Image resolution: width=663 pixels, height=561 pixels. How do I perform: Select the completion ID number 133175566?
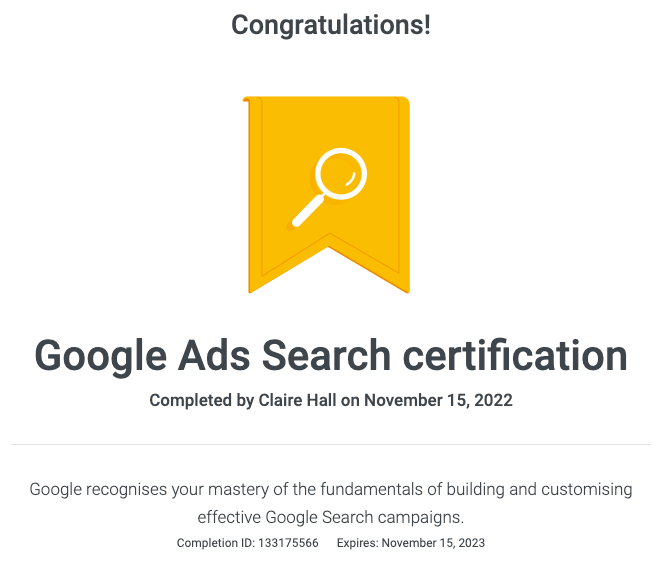coord(288,543)
